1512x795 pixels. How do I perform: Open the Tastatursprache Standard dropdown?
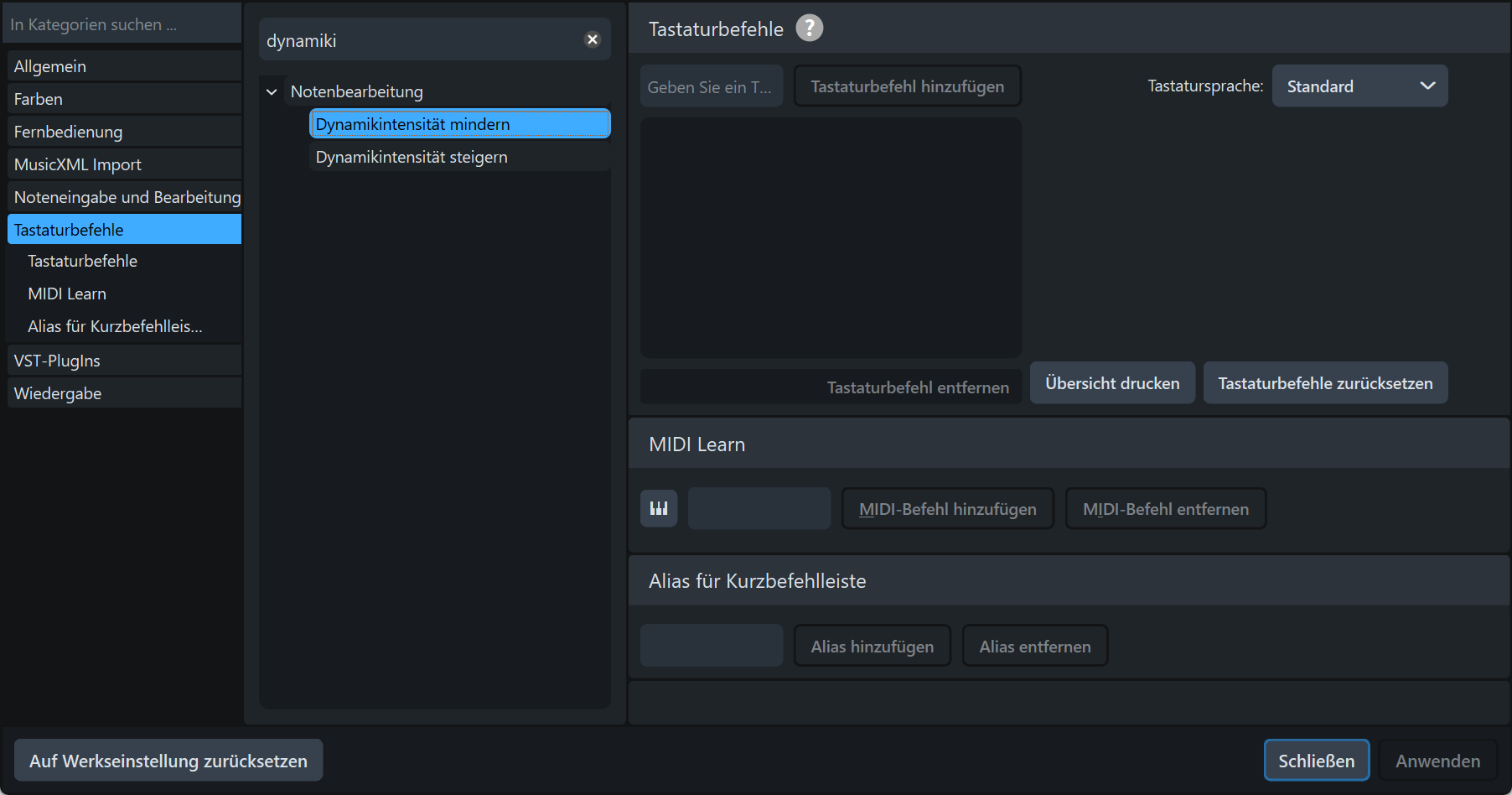point(1359,86)
